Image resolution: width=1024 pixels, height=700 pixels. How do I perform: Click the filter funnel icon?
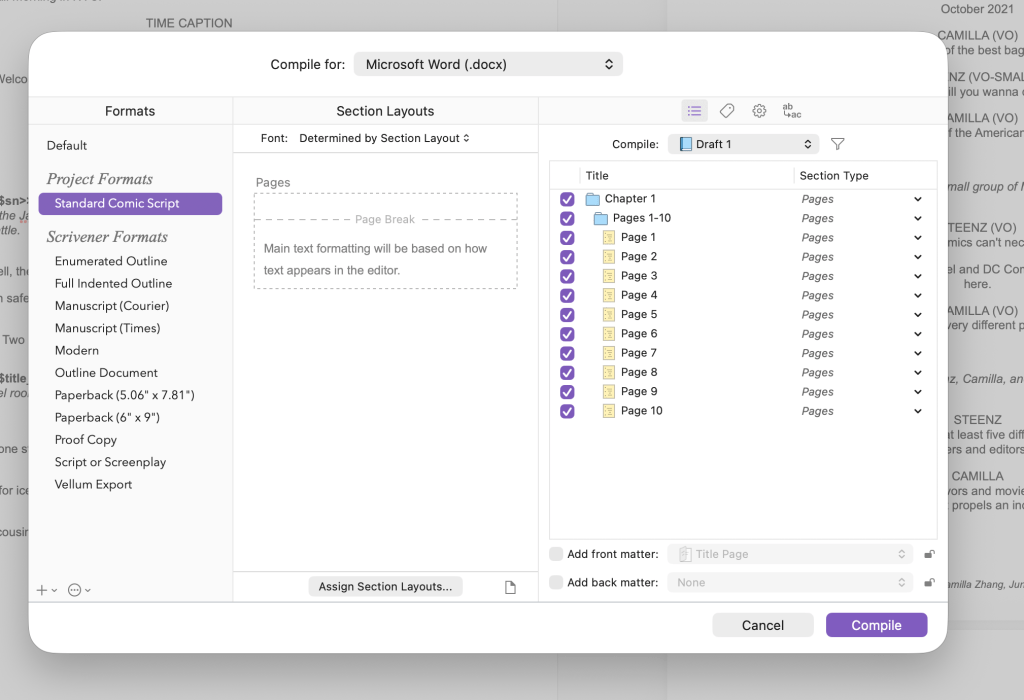(838, 144)
